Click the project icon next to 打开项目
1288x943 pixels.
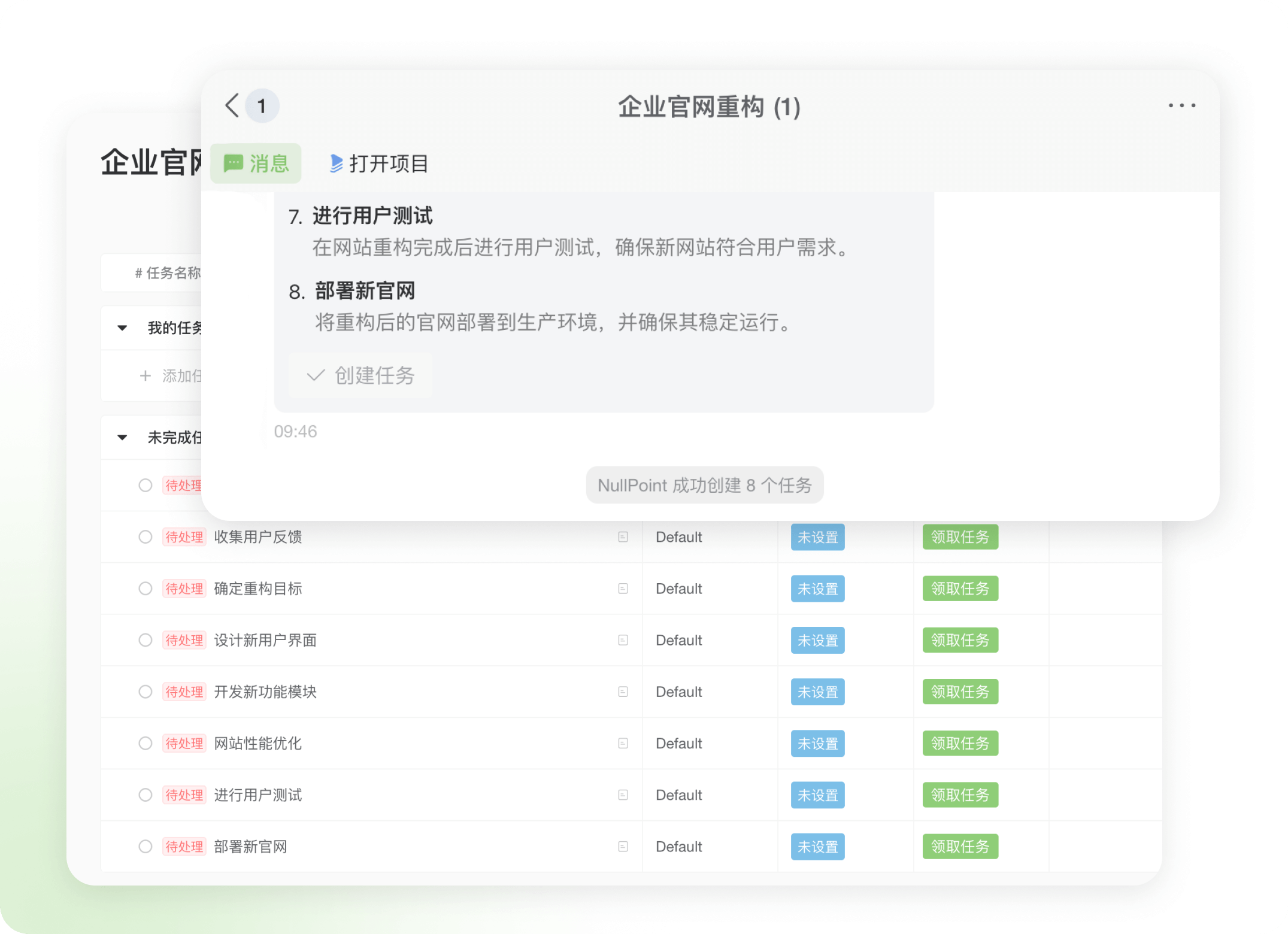point(335,163)
